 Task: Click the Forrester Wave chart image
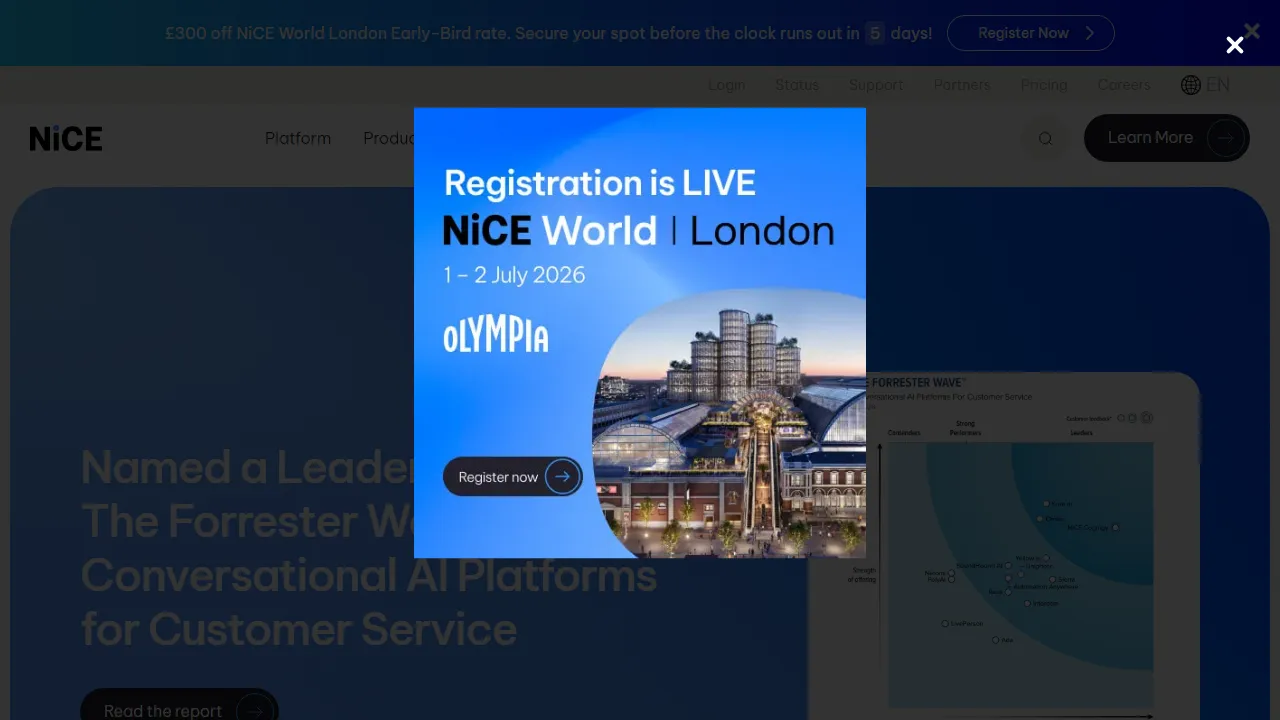point(1004,546)
